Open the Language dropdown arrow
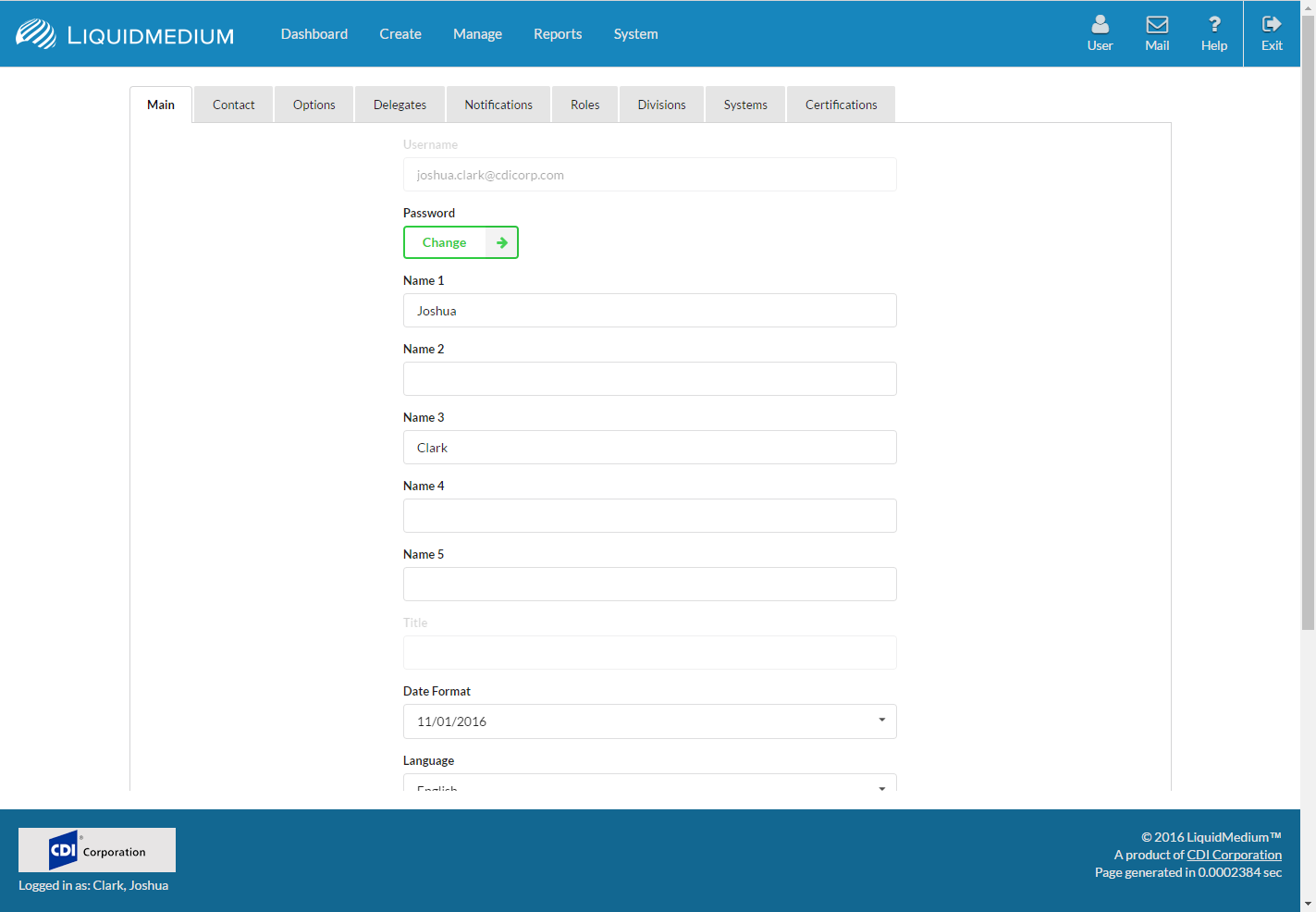The width and height of the screenshot is (1316, 912). (x=881, y=787)
